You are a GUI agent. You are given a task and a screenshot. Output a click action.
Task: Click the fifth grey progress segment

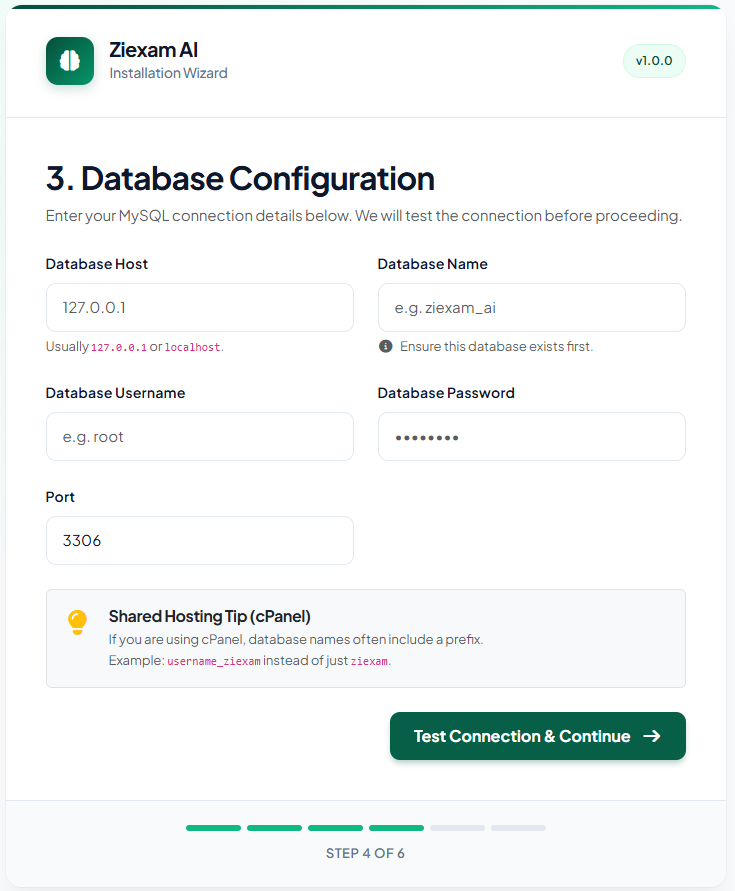click(457, 828)
